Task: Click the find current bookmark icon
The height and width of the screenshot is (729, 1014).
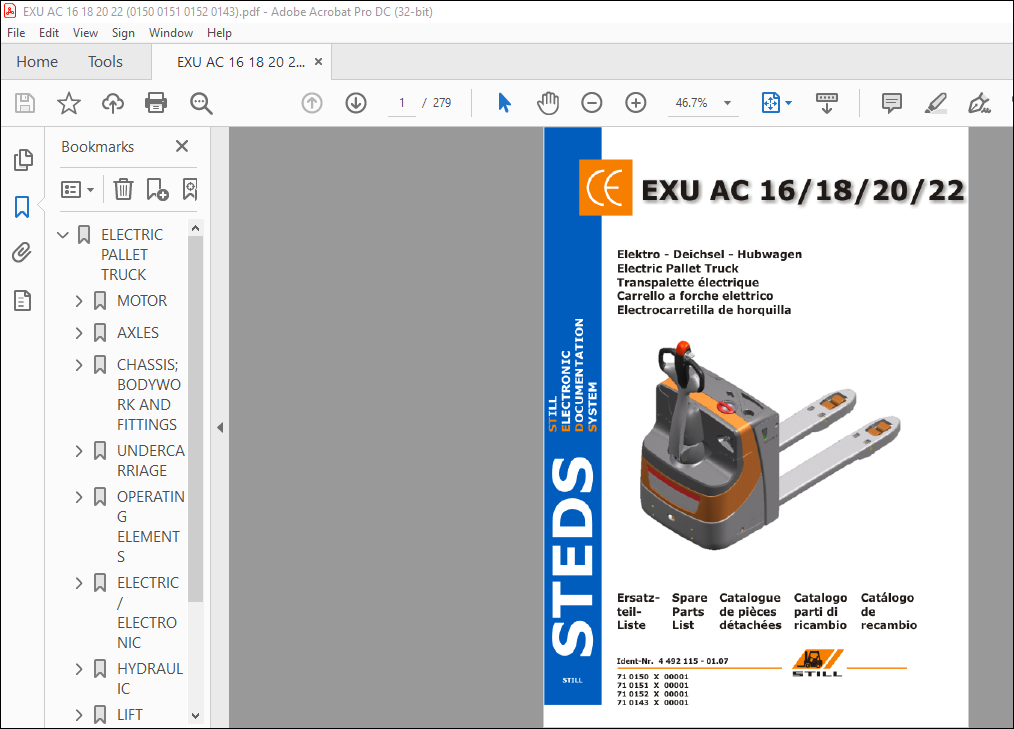Action: point(189,190)
